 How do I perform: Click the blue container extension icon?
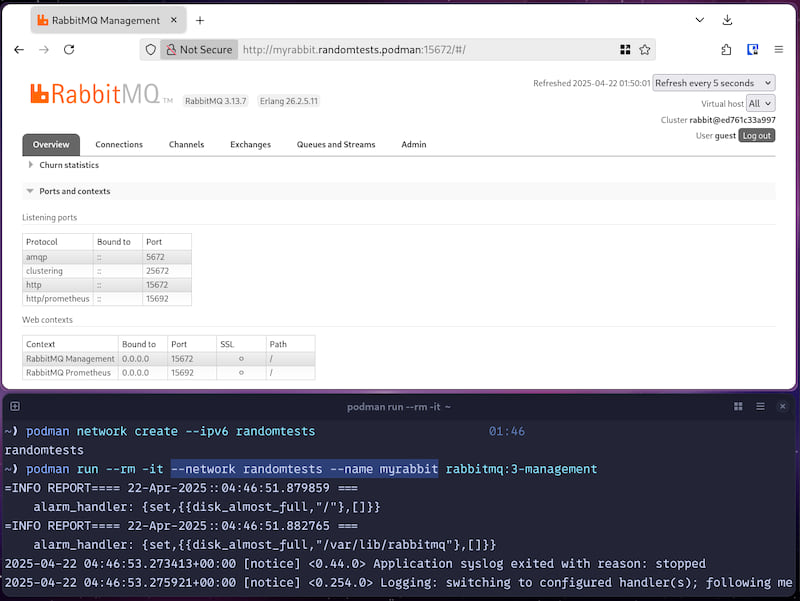coord(753,49)
